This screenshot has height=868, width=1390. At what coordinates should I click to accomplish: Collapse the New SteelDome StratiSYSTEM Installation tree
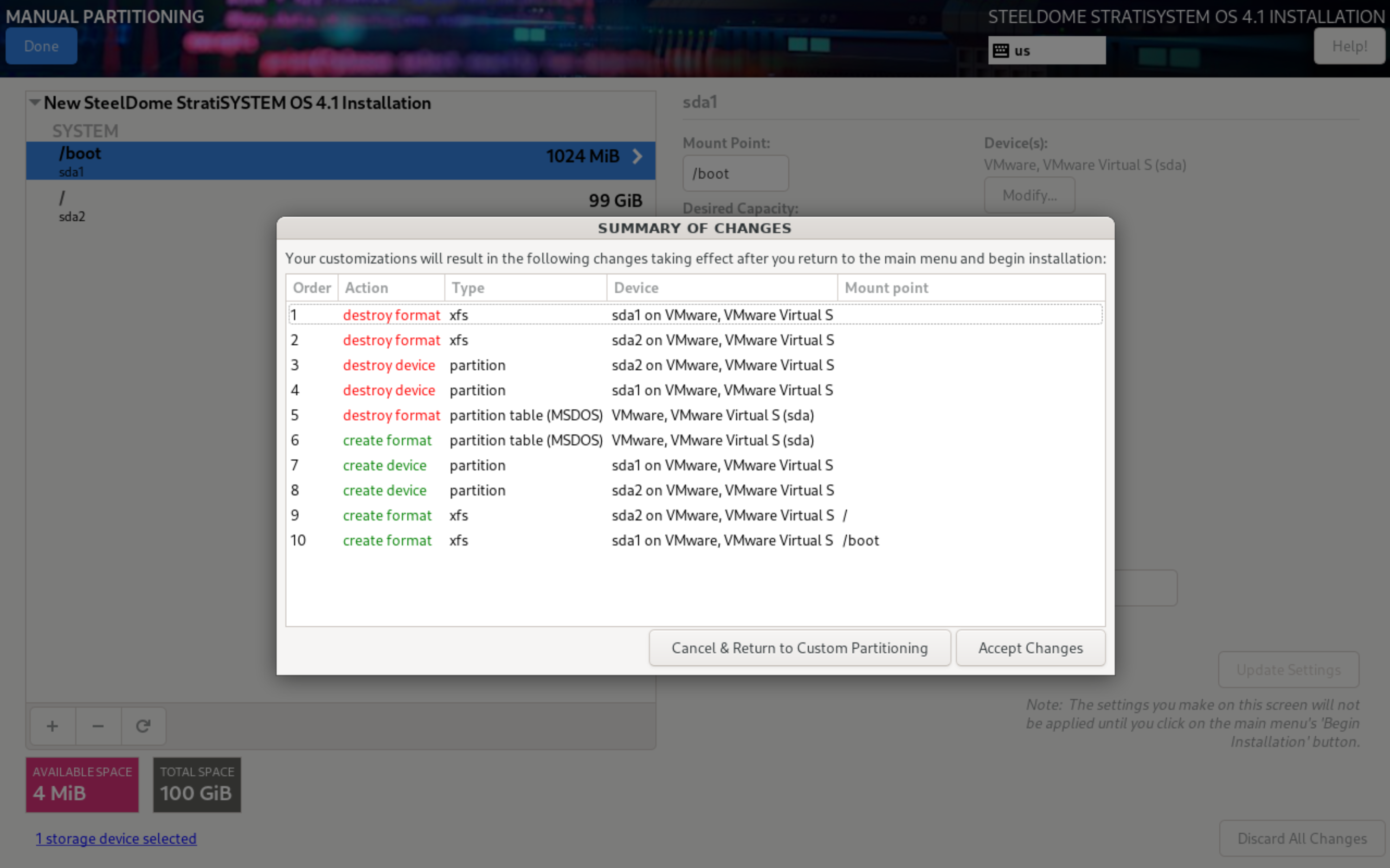coord(35,103)
